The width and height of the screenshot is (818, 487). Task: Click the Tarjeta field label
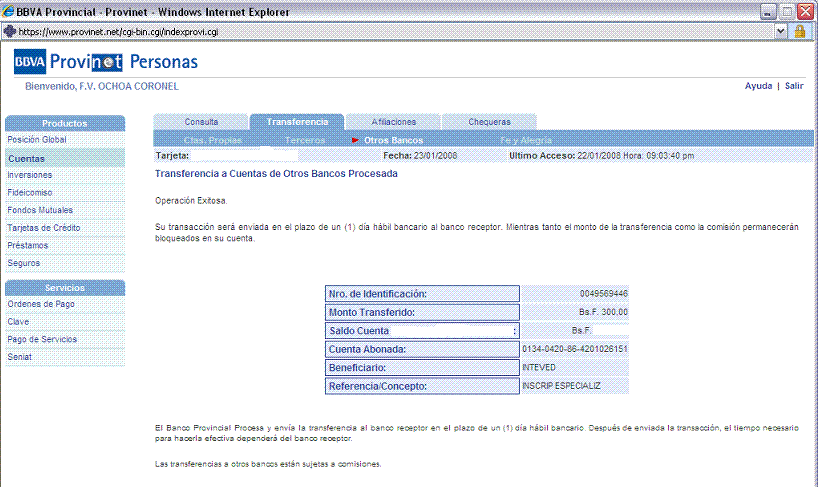pyautogui.click(x=172, y=155)
